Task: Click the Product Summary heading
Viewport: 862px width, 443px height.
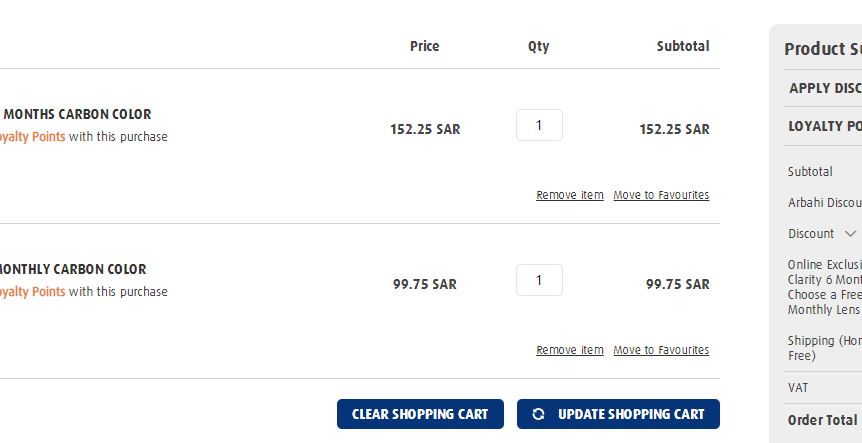Action: coord(823,49)
